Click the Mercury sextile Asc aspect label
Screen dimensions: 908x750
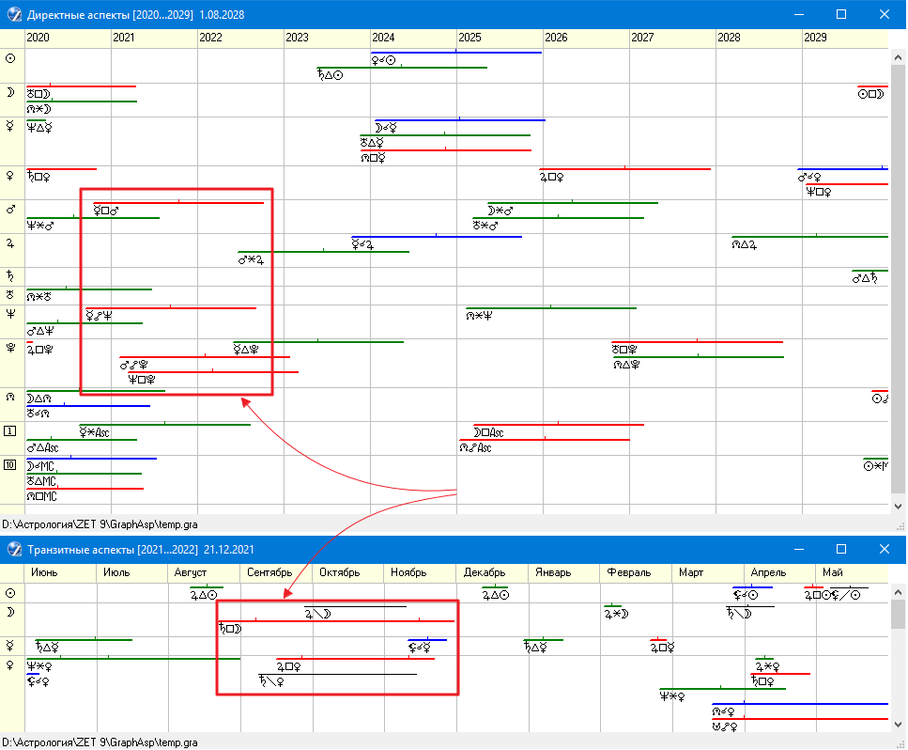[94, 433]
